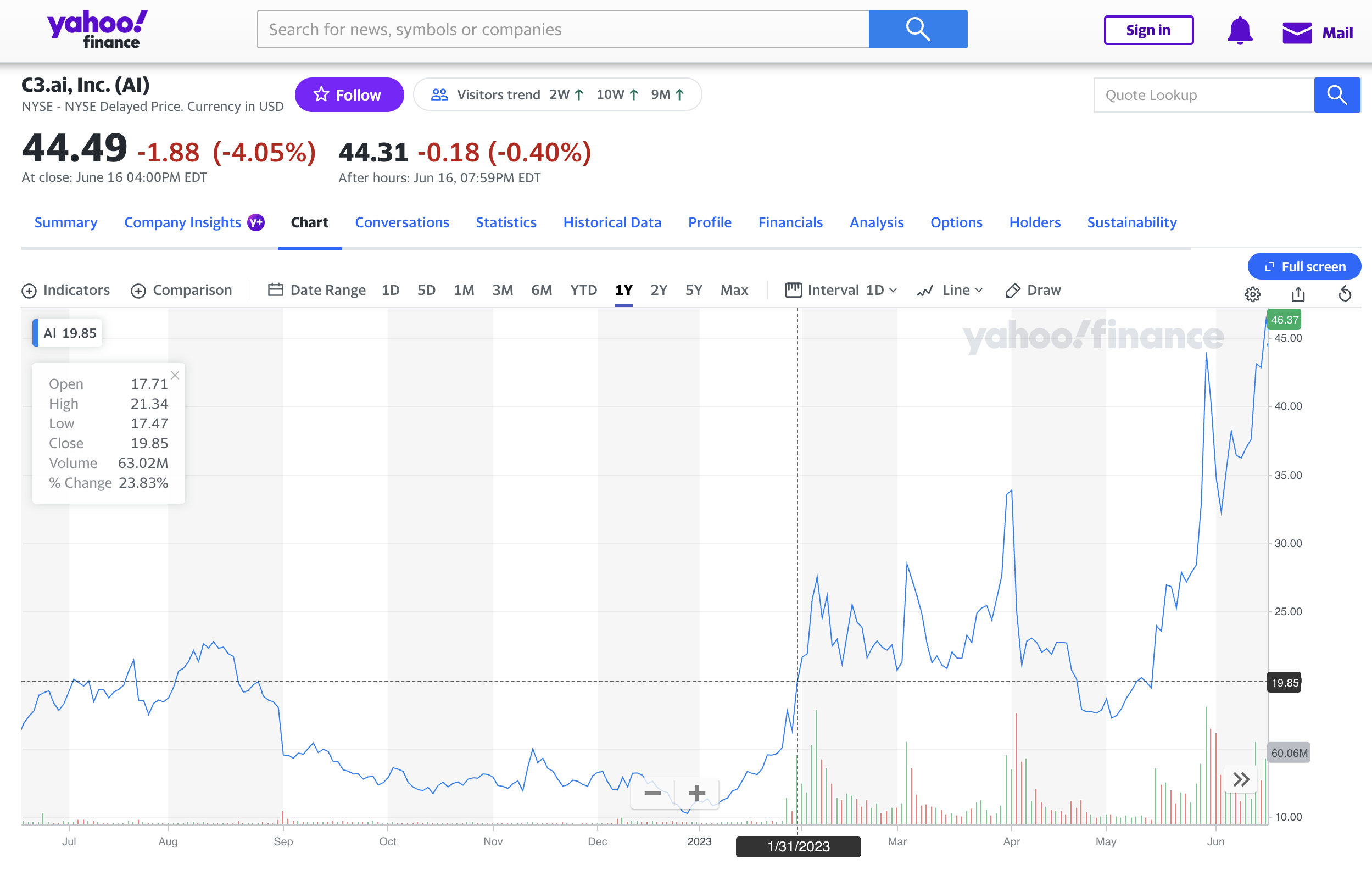This screenshot has width=1372, height=870.
Task: Open the Historical Data tab
Action: coord(612,222)
